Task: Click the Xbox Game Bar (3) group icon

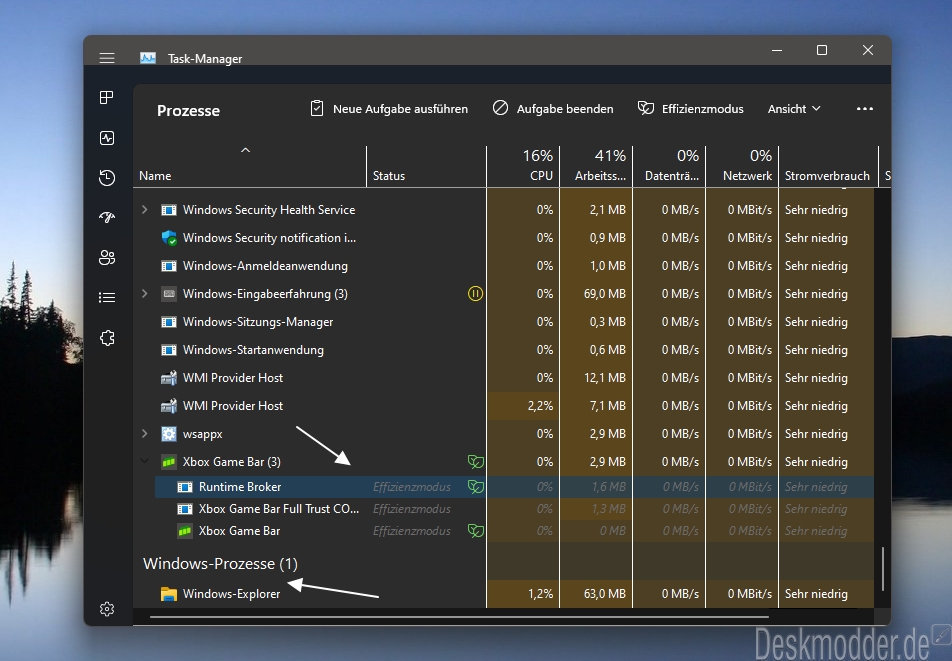Action: [169, 462]
